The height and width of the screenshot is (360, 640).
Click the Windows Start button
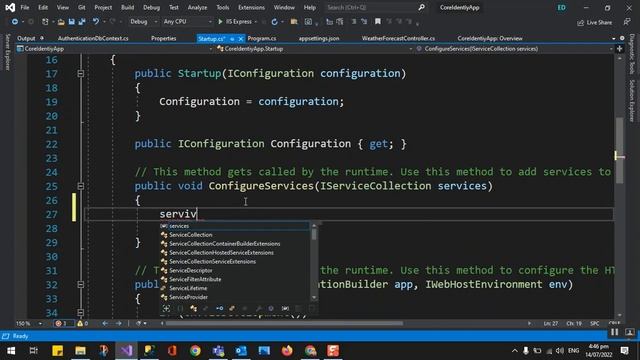[11, 351]
